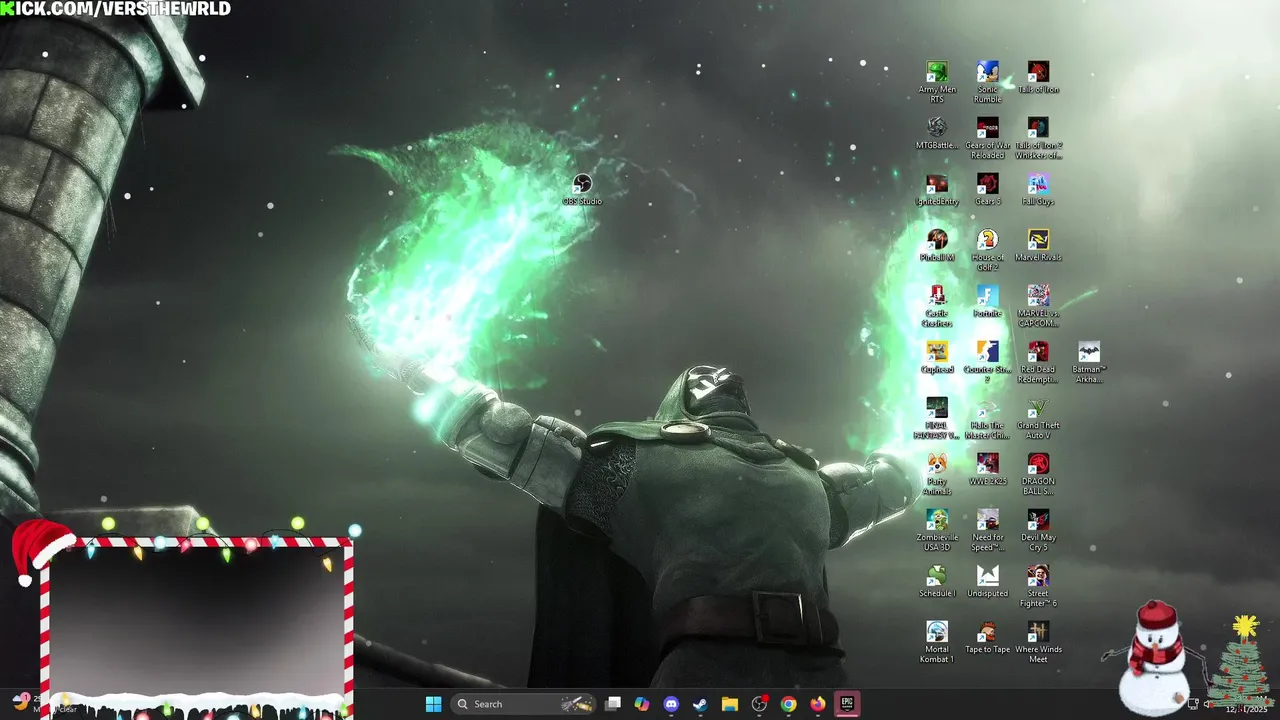Select the Where Winds Meet icon
Image resolution: width=1280 pixels, height=720 pixels.
coord(1038,642)
